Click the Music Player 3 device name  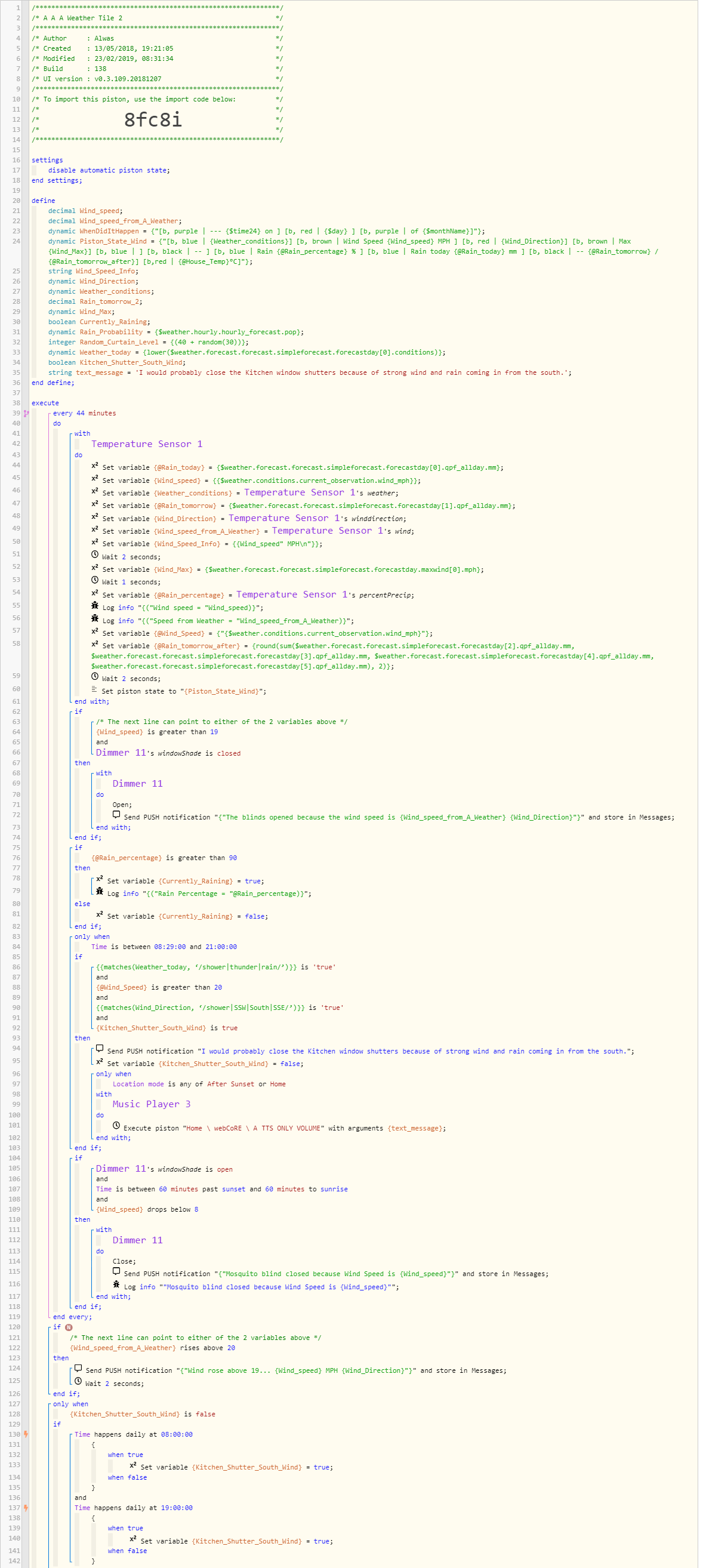click(152, 1104)
